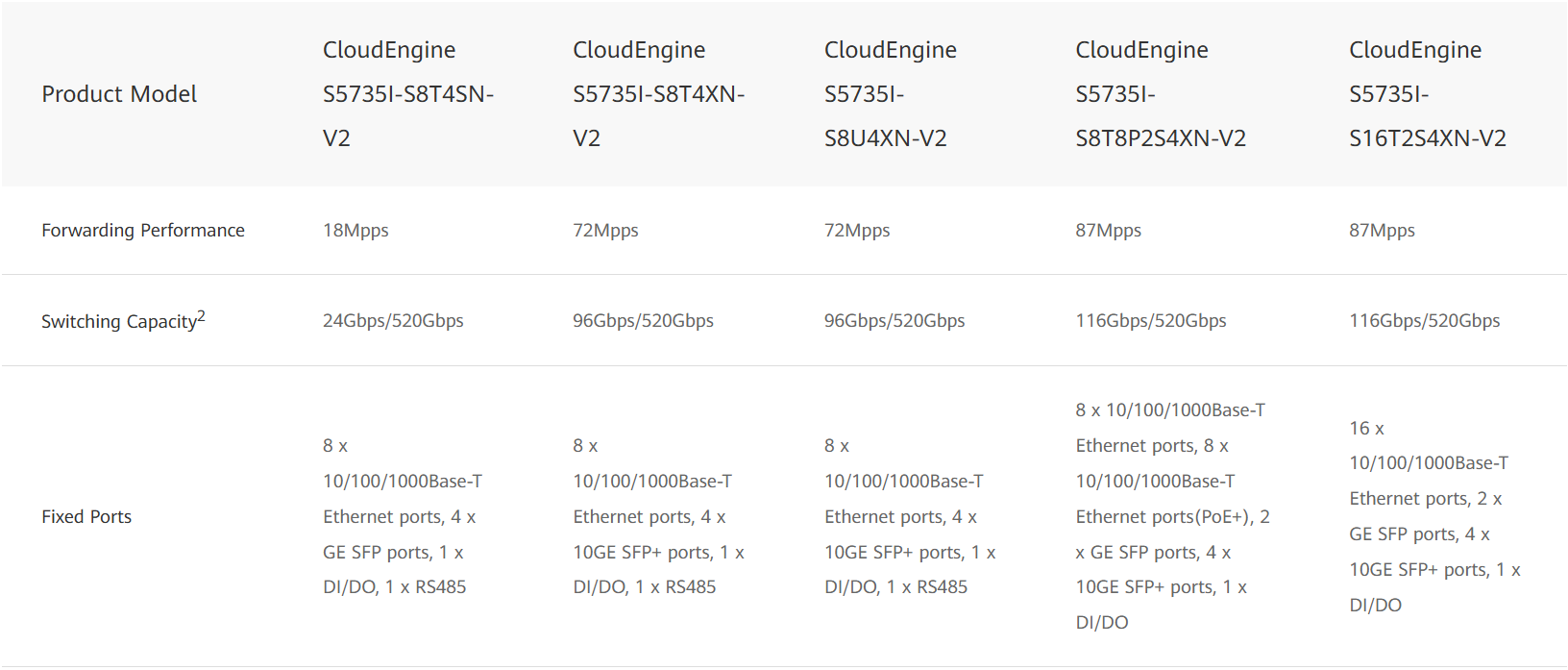
Task: Select the S5735I-S8T4SN-V2 column header
Action: tap(407, 94)
